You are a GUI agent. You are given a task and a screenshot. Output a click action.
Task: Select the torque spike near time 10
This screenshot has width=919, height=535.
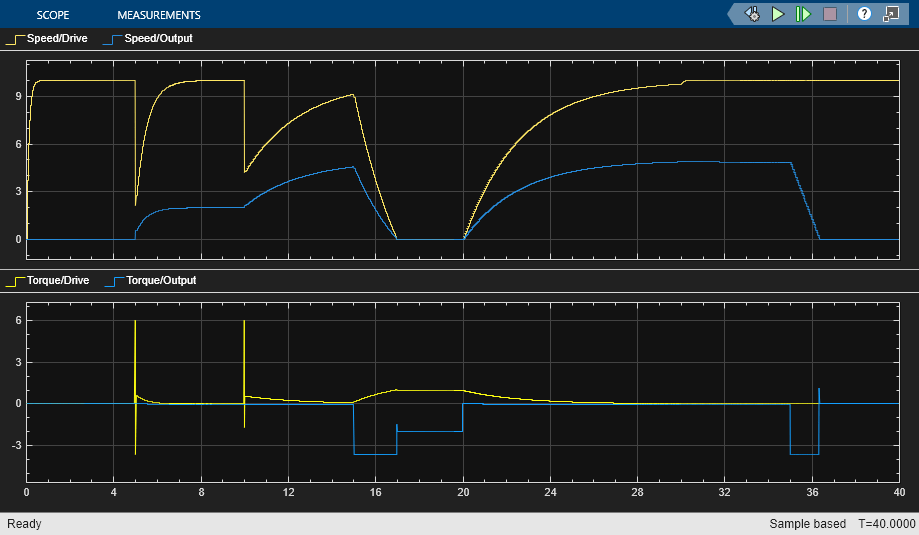[244, 374]
